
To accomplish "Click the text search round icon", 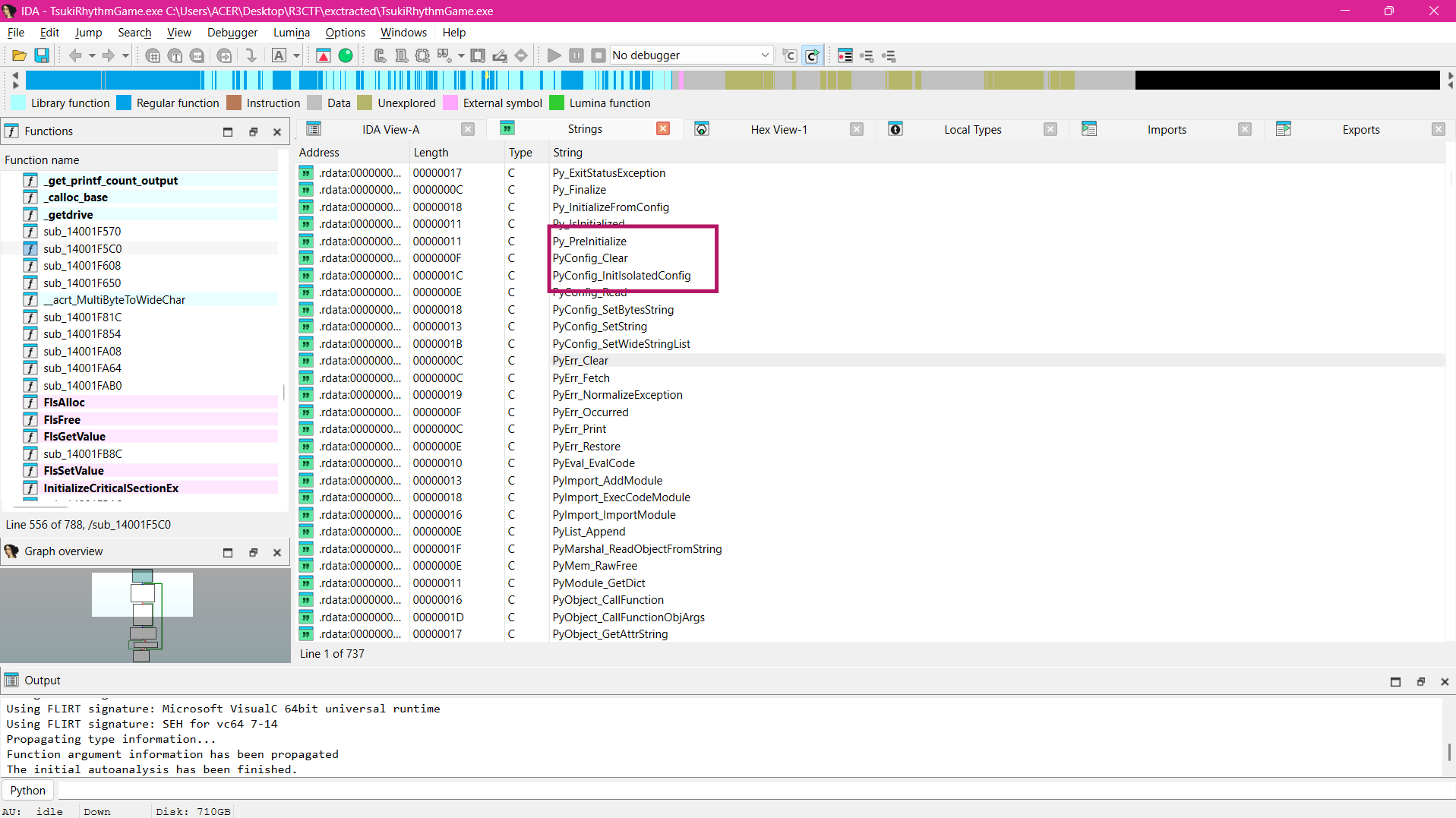I will 175,55.
